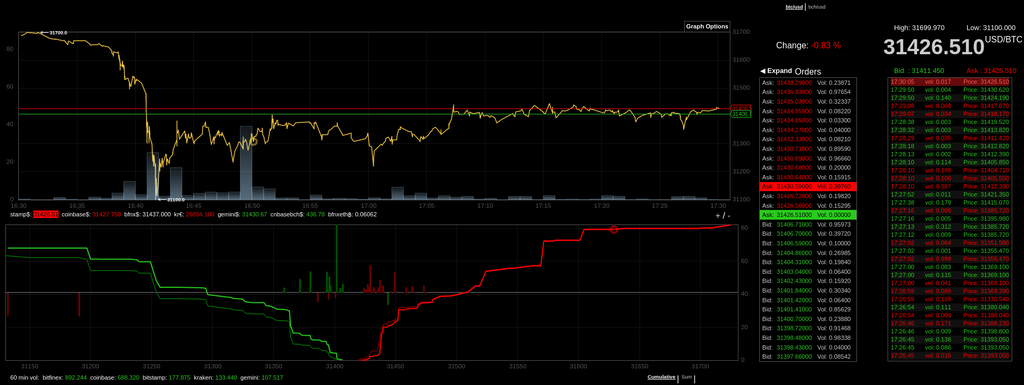Click the Bid 31402.43000 order row

point(808,281)
